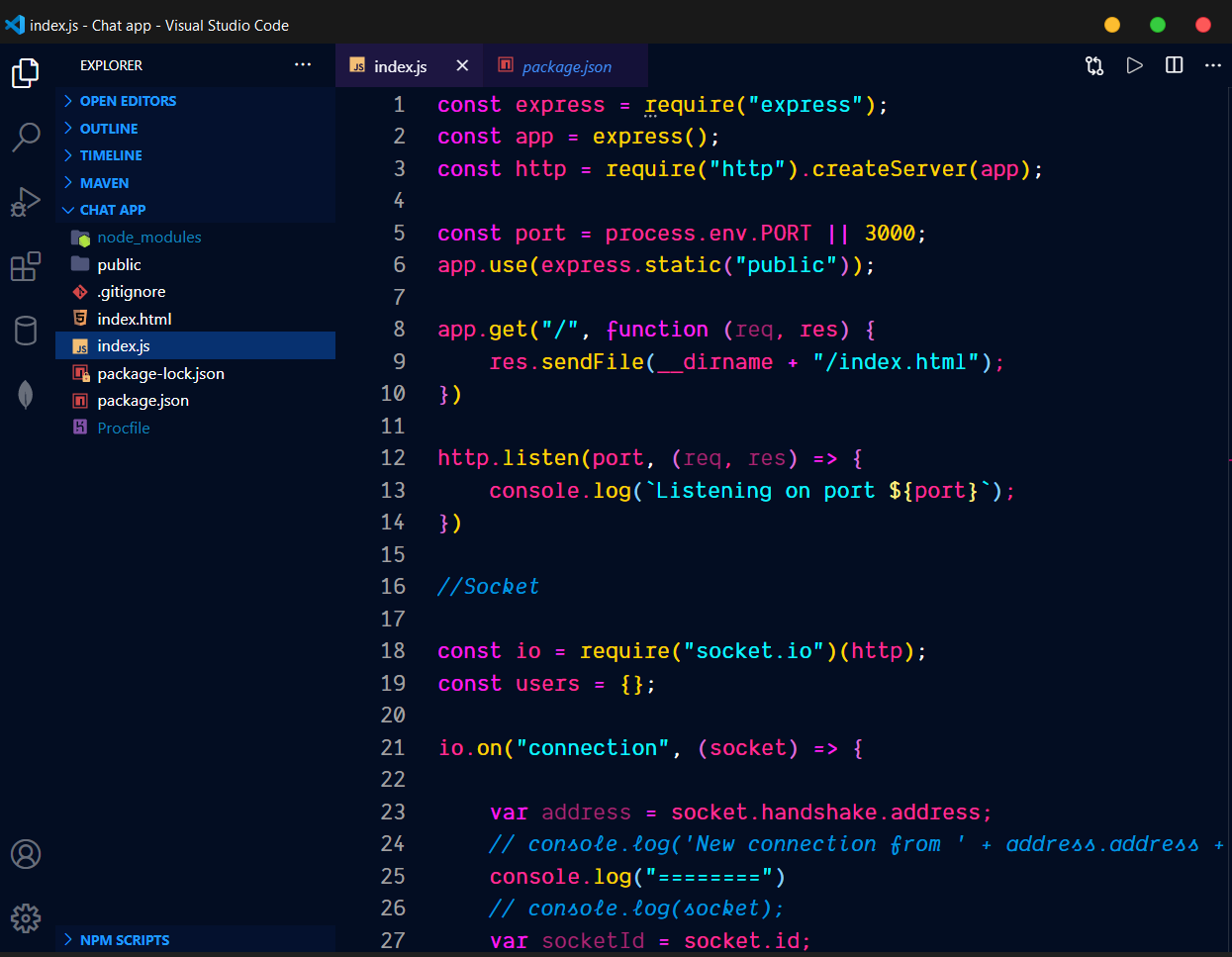The width and height of the screenshot is (1232, 957).
Task: Switch to the package.json editor tab
Action: (x=566, y=65)
